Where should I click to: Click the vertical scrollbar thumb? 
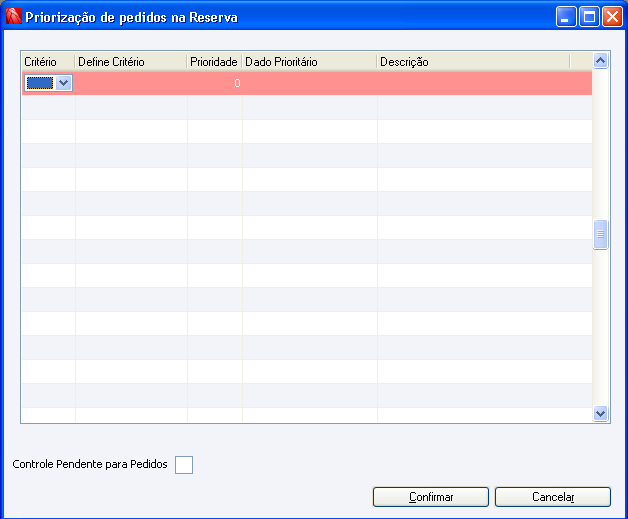click(600, 235)
